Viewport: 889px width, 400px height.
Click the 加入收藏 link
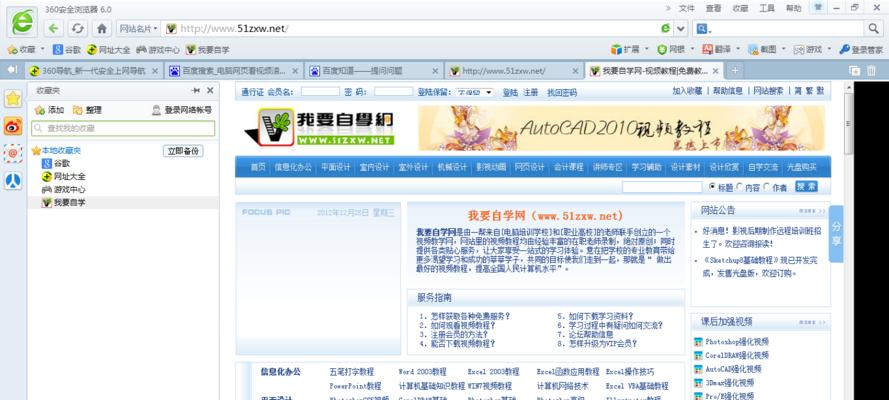(687, 91)
